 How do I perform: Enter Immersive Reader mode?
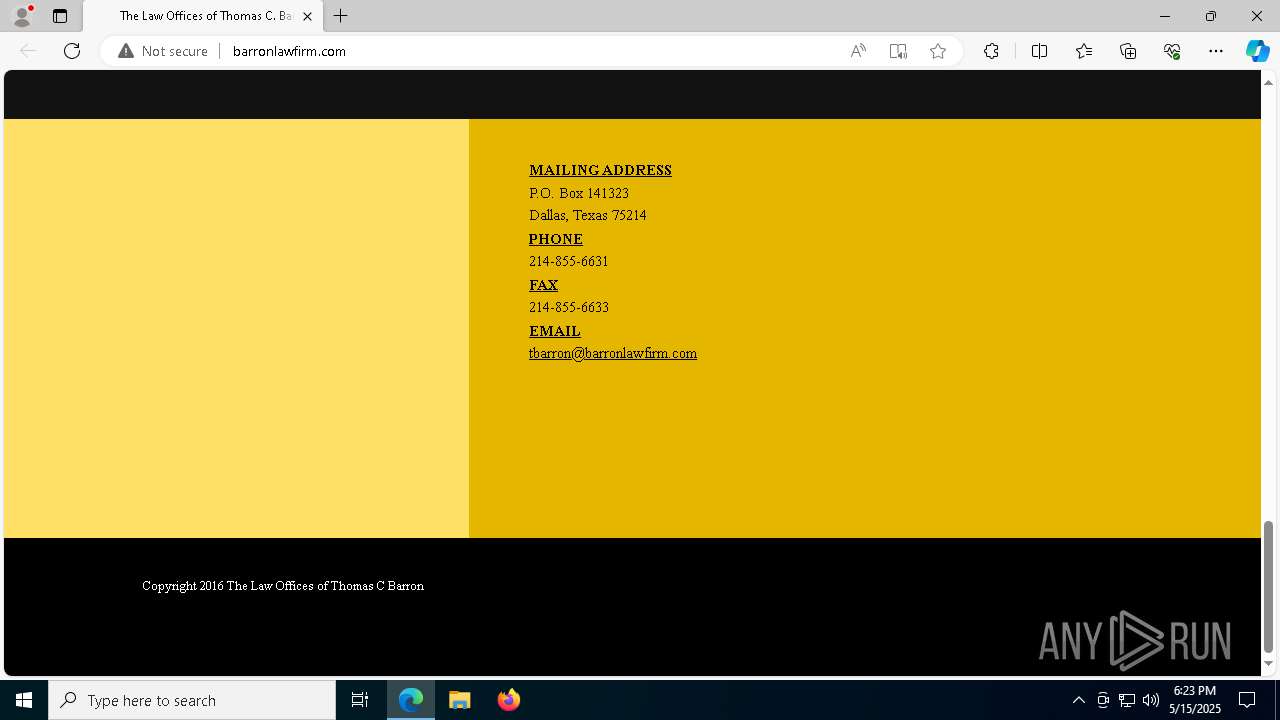898,51
